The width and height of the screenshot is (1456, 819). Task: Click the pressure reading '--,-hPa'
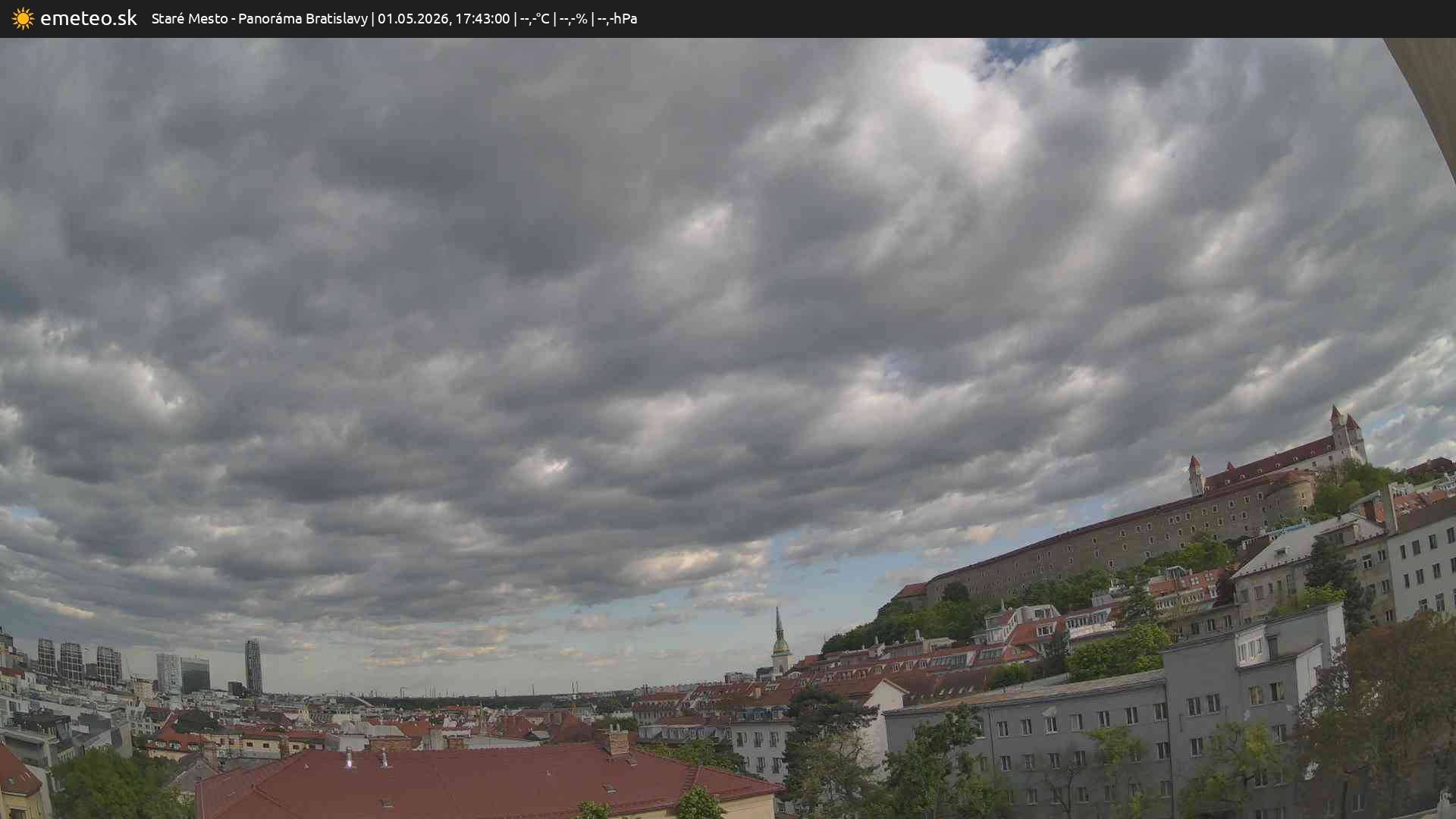pyautogui.click(x=617, y=19)
